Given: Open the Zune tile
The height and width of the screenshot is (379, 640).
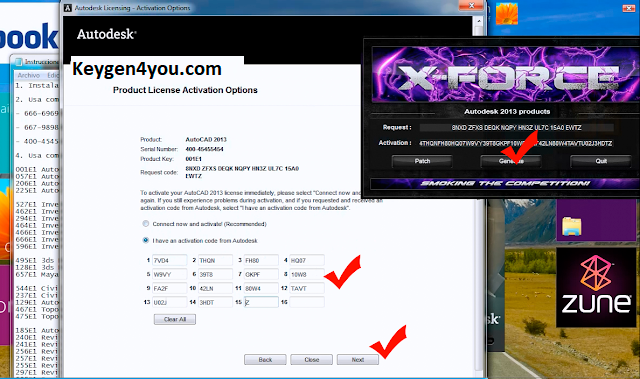Looking at the screenshot, I should pyautogui.click(x=596, y=288).
